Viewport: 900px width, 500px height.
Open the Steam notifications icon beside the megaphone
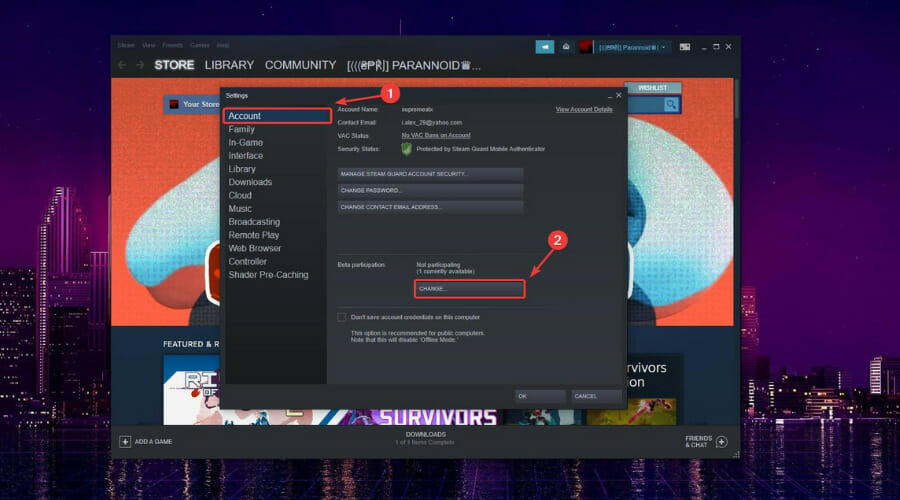566,47
